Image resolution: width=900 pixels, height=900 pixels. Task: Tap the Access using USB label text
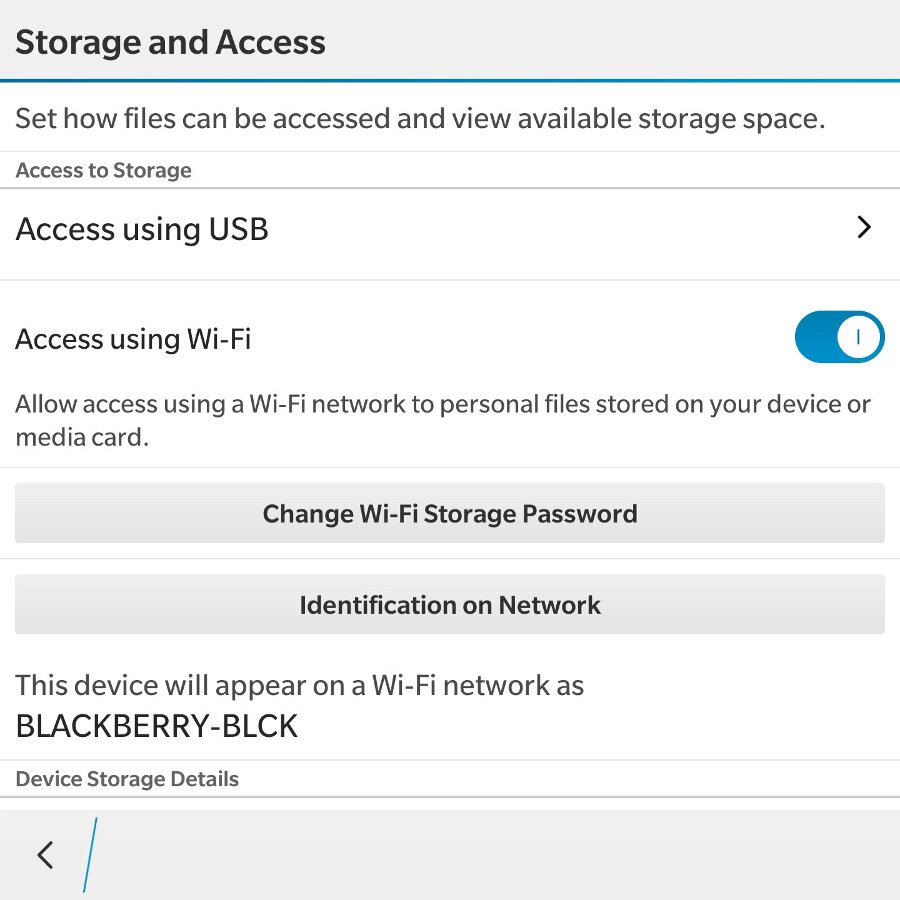(x=142, y=230)
